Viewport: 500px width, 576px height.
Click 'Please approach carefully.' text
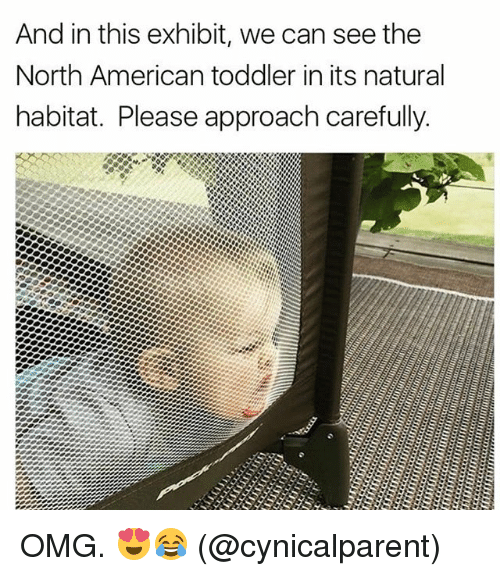pyautogui.click(x=274, y=119)
